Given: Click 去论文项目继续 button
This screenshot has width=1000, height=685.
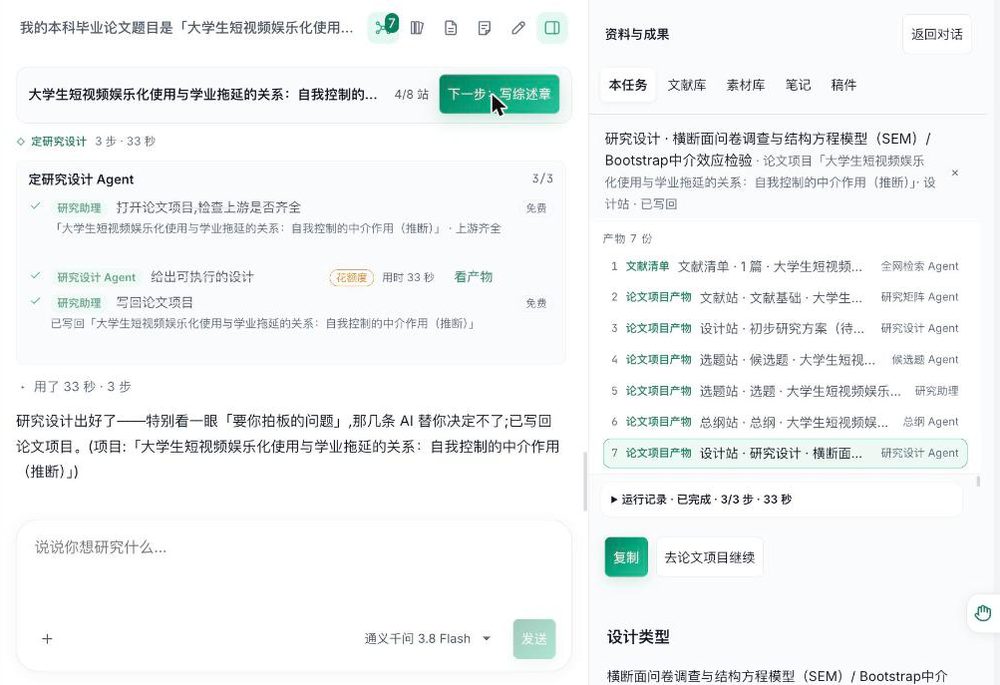Looking at the screenshot, I should 710,557.
